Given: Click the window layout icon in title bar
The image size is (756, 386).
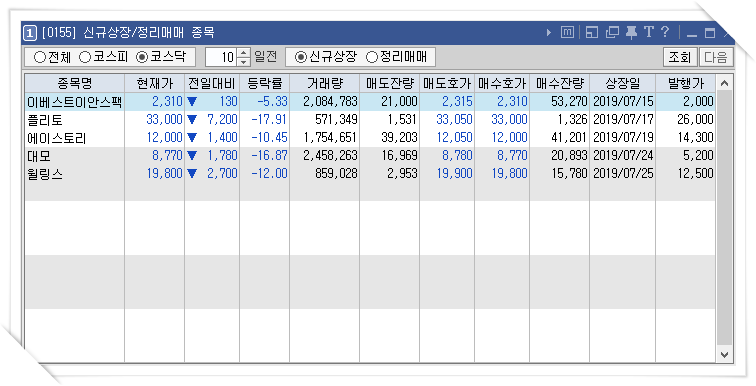Looking at the screenshot, I should tap(592, 32).
